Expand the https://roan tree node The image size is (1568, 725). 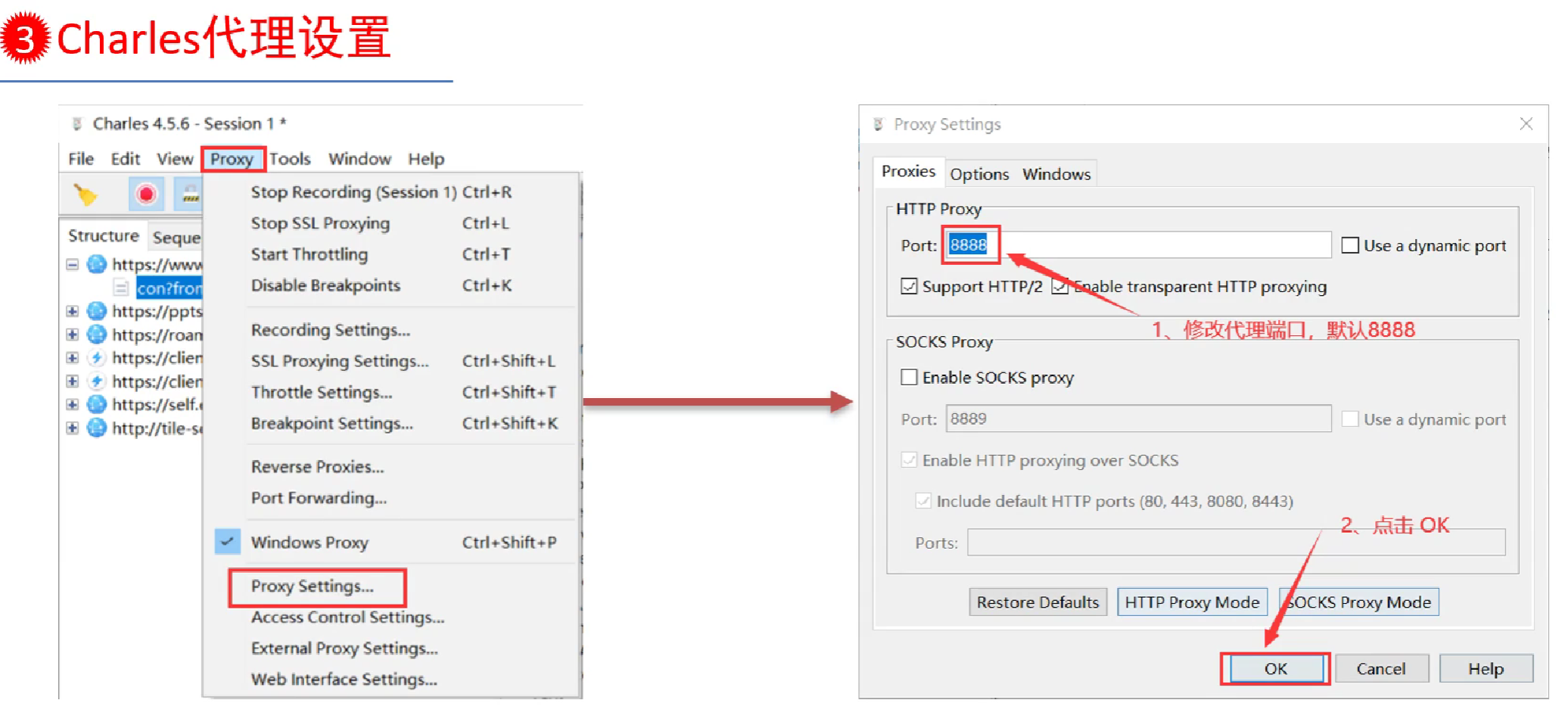pos(73,334)
